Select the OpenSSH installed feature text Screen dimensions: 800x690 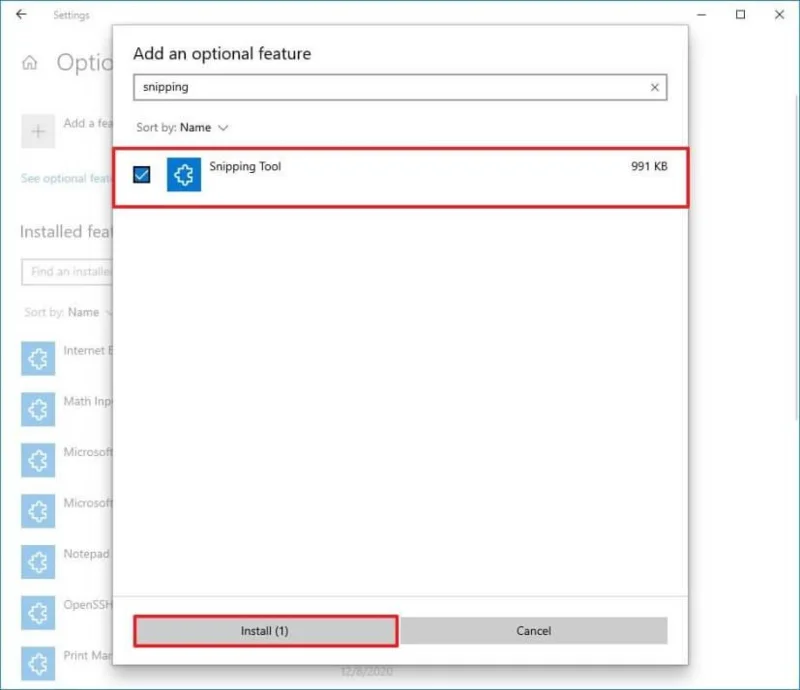pos(88,605)
